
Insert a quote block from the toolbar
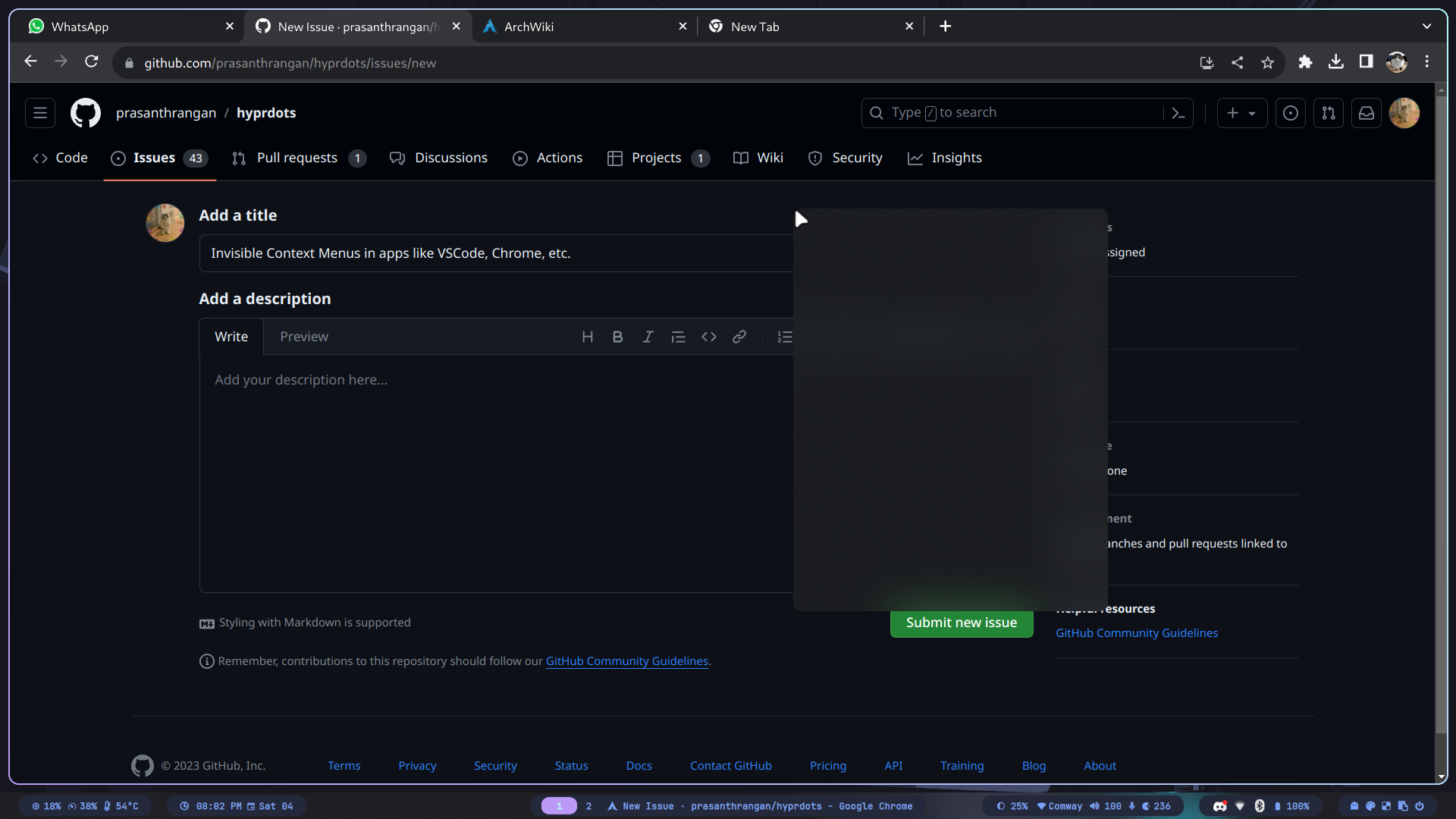pyautogui.click(x=679, y=337)
